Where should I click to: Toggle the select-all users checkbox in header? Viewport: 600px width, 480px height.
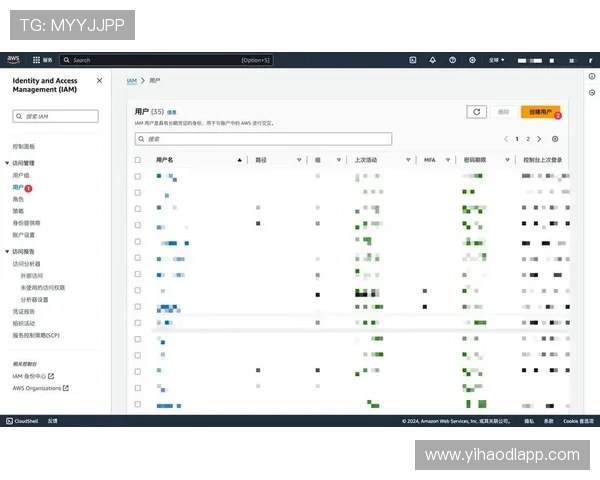point(138,160)
